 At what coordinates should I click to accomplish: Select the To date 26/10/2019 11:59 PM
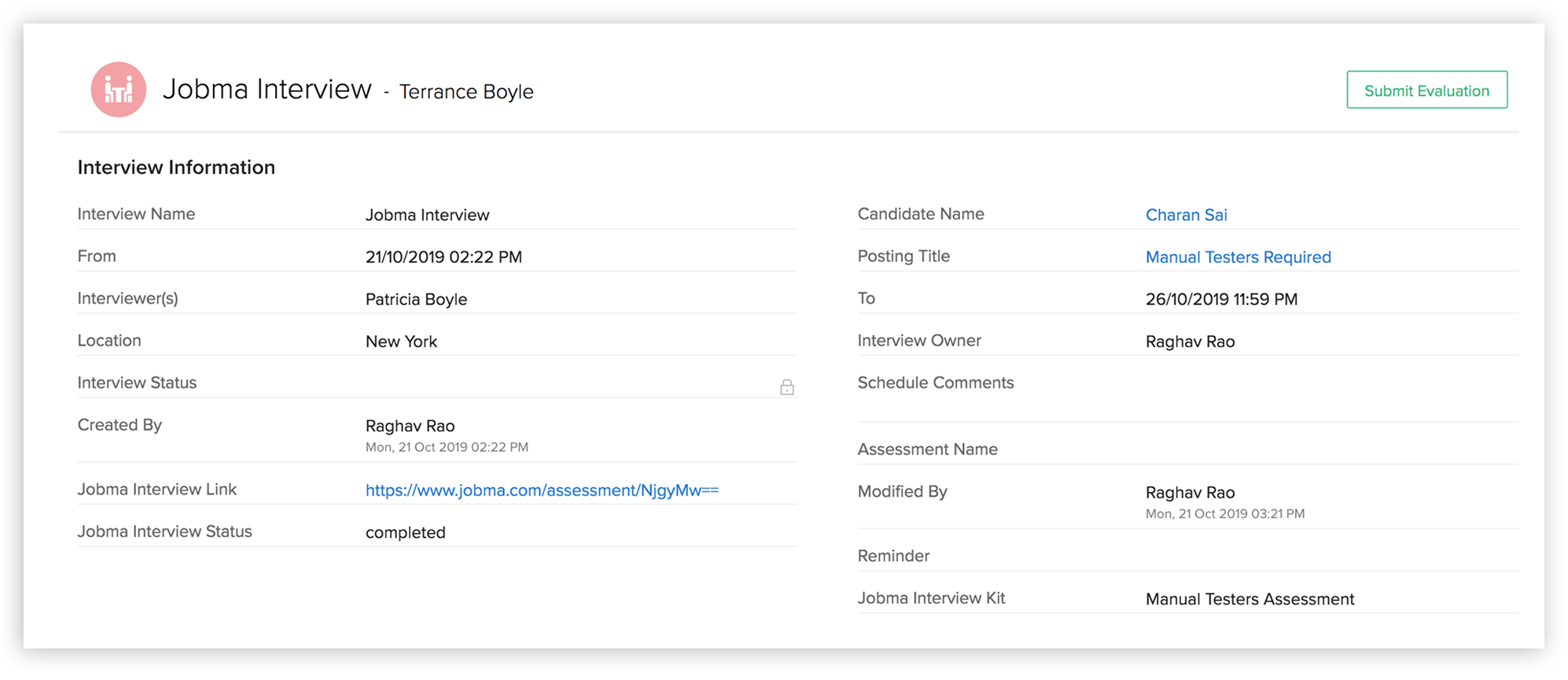click(1221, 300)
